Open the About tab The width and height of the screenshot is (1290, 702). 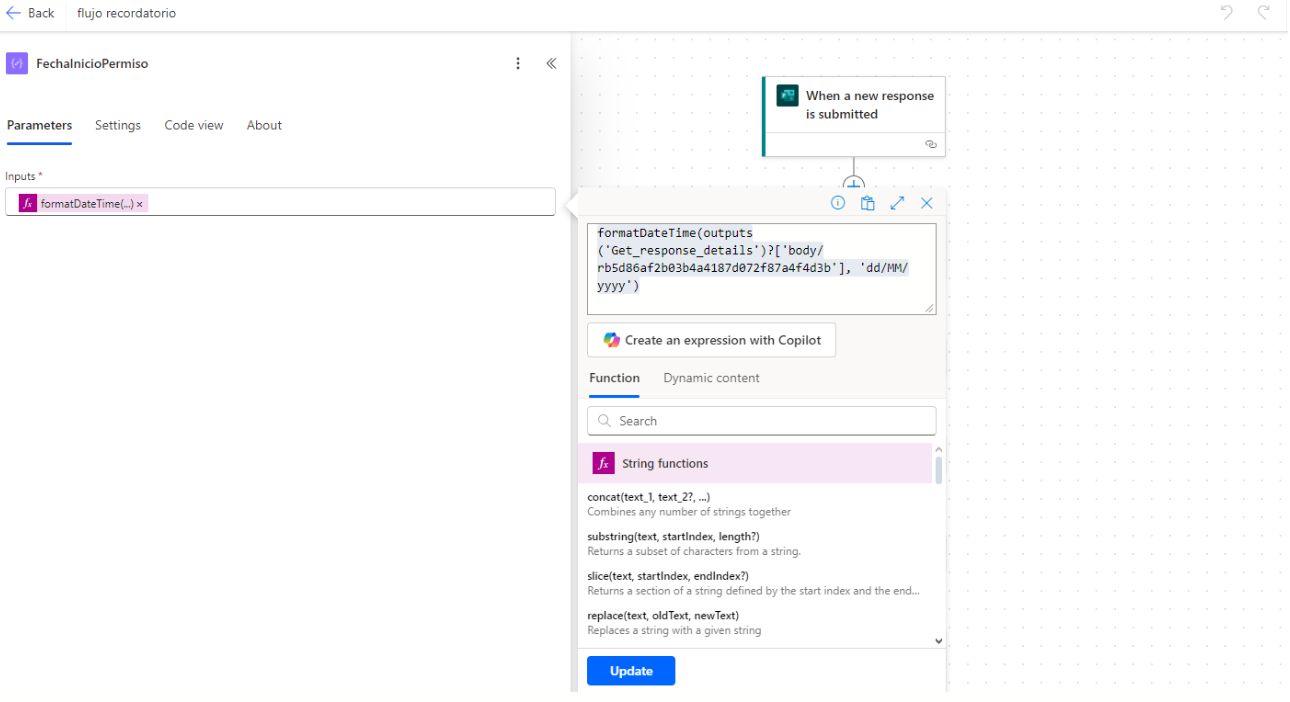click(x=264, y=125)
